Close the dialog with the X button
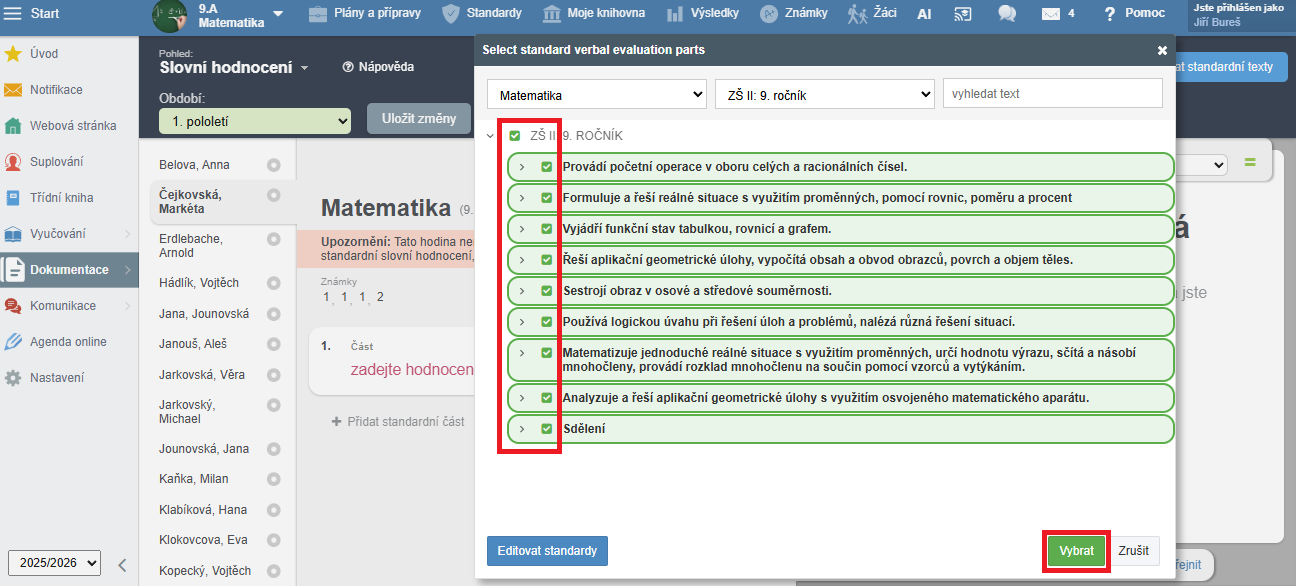 click(1162, 50)
